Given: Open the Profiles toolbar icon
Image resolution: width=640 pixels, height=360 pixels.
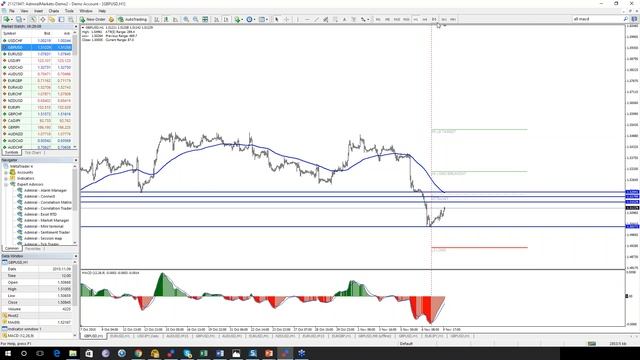Looking at the screenshot, I should pyautogui.click(x=20, y=19).
